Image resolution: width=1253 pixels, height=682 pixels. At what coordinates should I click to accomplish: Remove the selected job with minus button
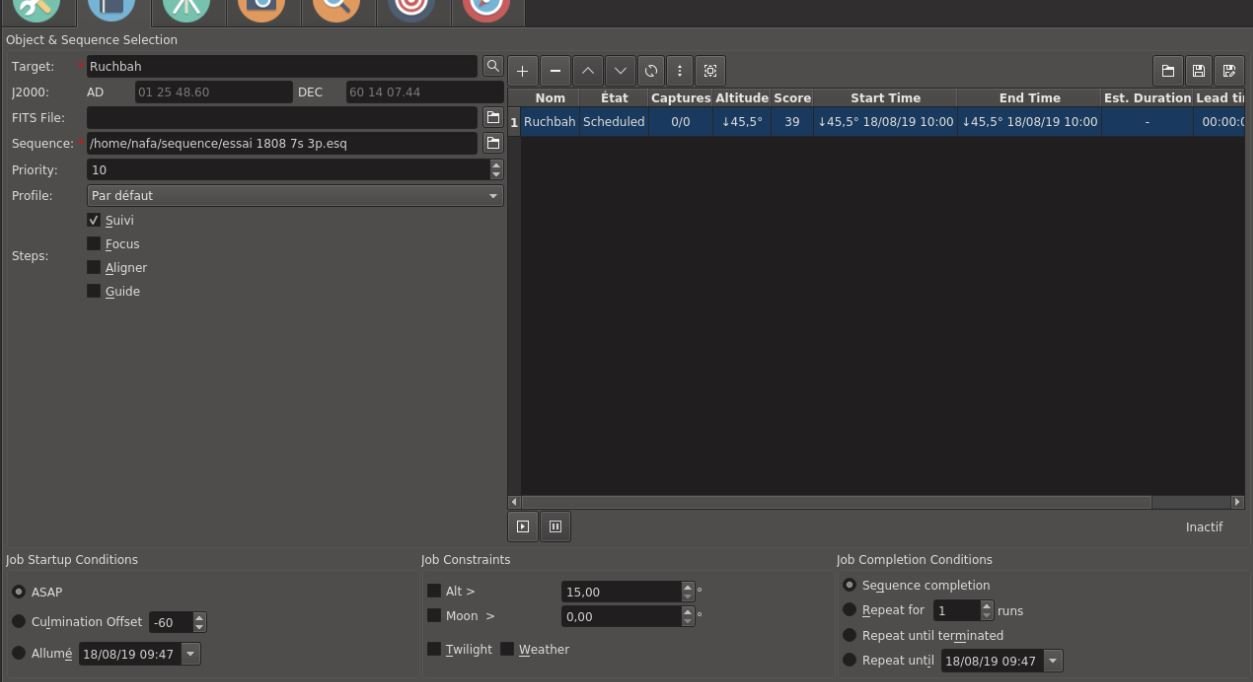[x=555, y=71]
